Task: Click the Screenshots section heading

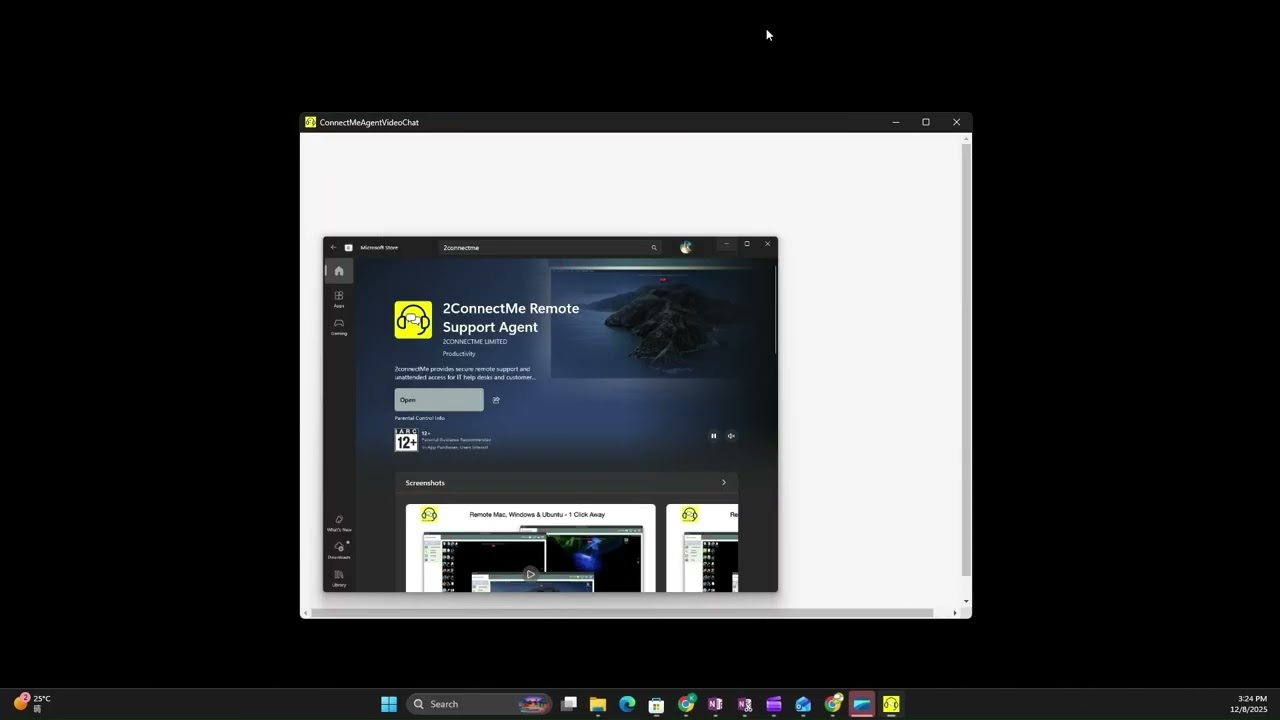Action: click(x=425, y=483)
